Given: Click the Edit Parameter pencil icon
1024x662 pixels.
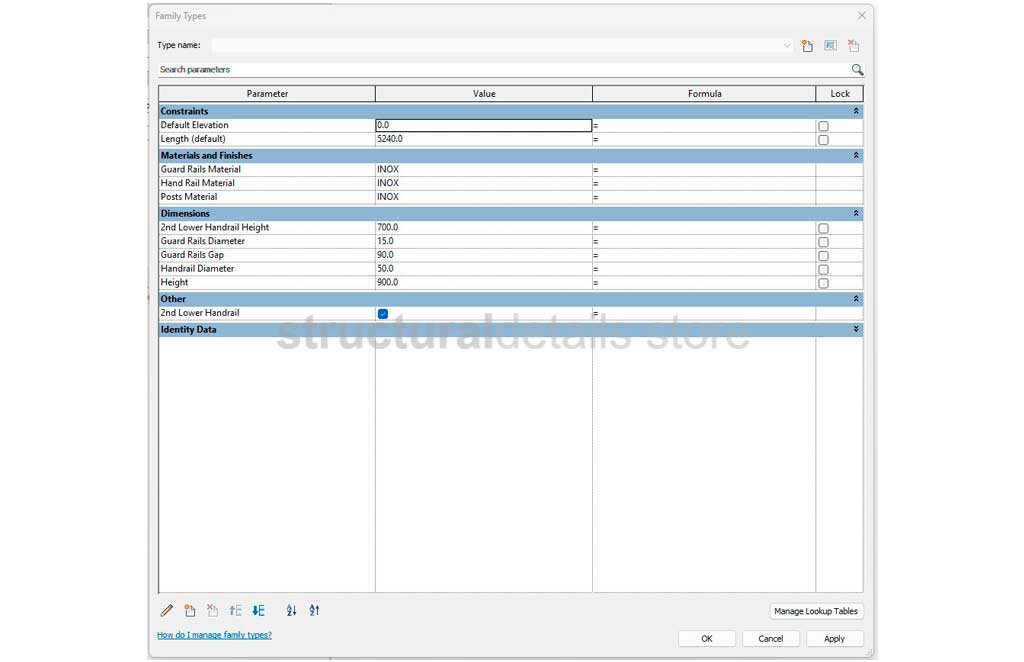Looking at the screenshot, I should point(167,611).
